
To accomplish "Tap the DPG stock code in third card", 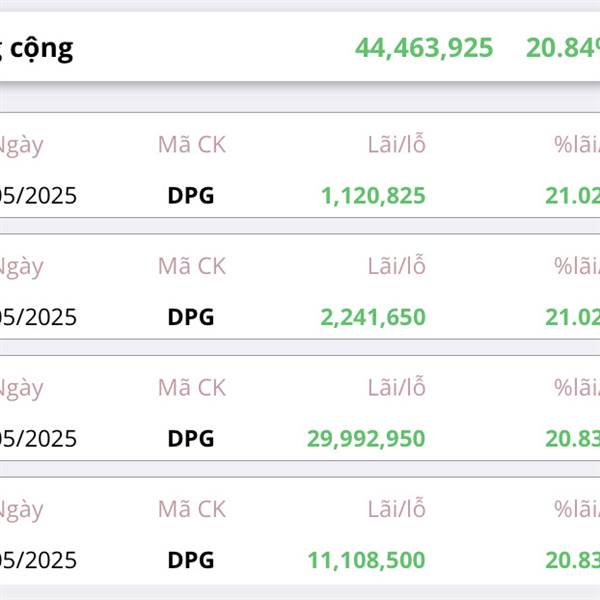I will (191, 439).
